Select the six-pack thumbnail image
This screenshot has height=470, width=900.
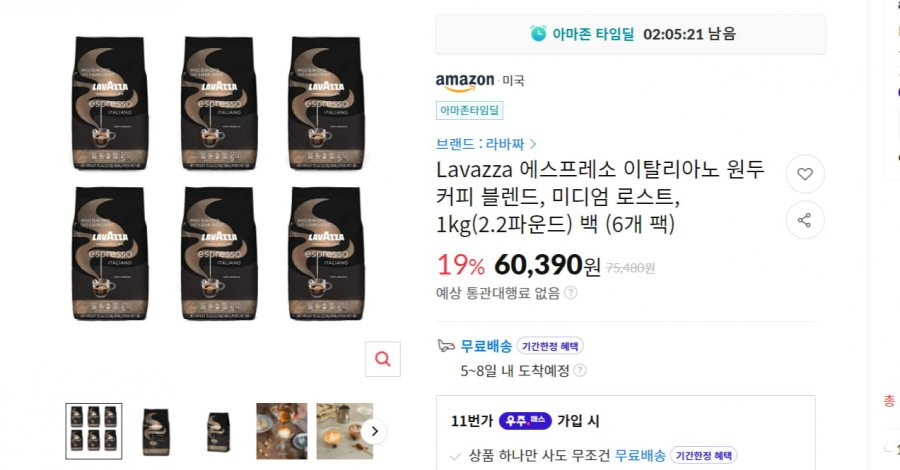[x=94, y=431]
